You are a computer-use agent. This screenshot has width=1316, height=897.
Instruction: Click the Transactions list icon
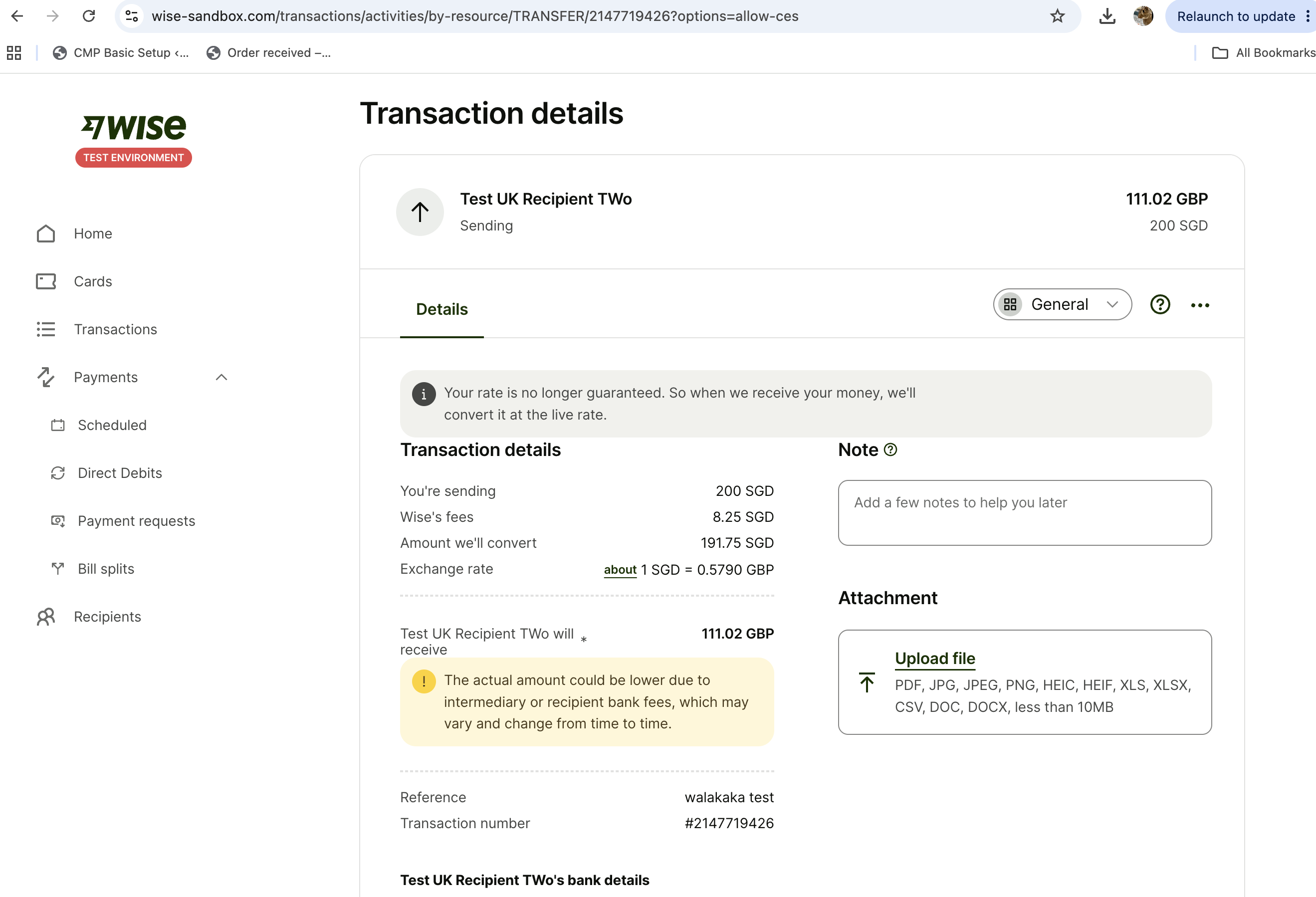(46, 329)
